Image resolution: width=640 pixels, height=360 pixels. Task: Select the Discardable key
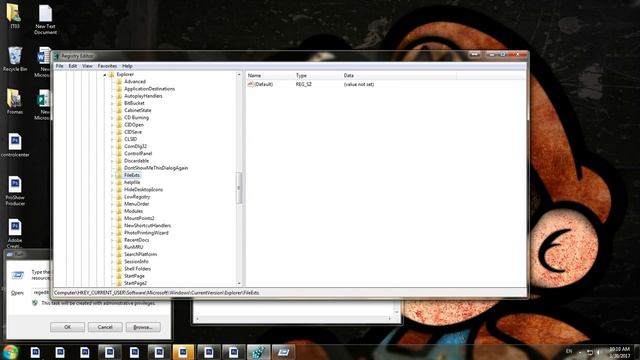click(136, 161)
